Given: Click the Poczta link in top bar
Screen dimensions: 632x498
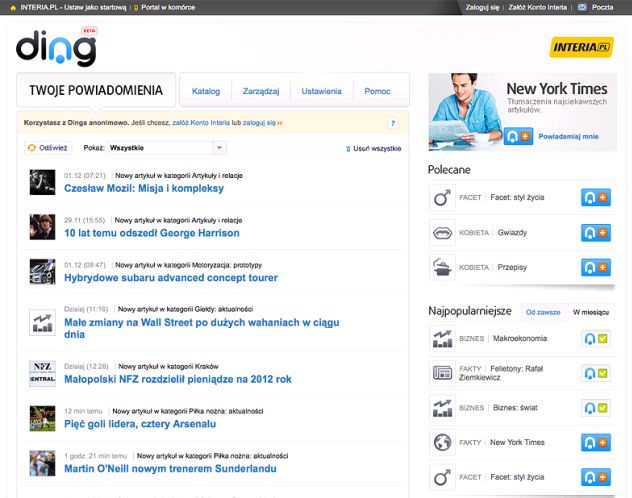Looking at the screenshot, I should pos(603,7).
